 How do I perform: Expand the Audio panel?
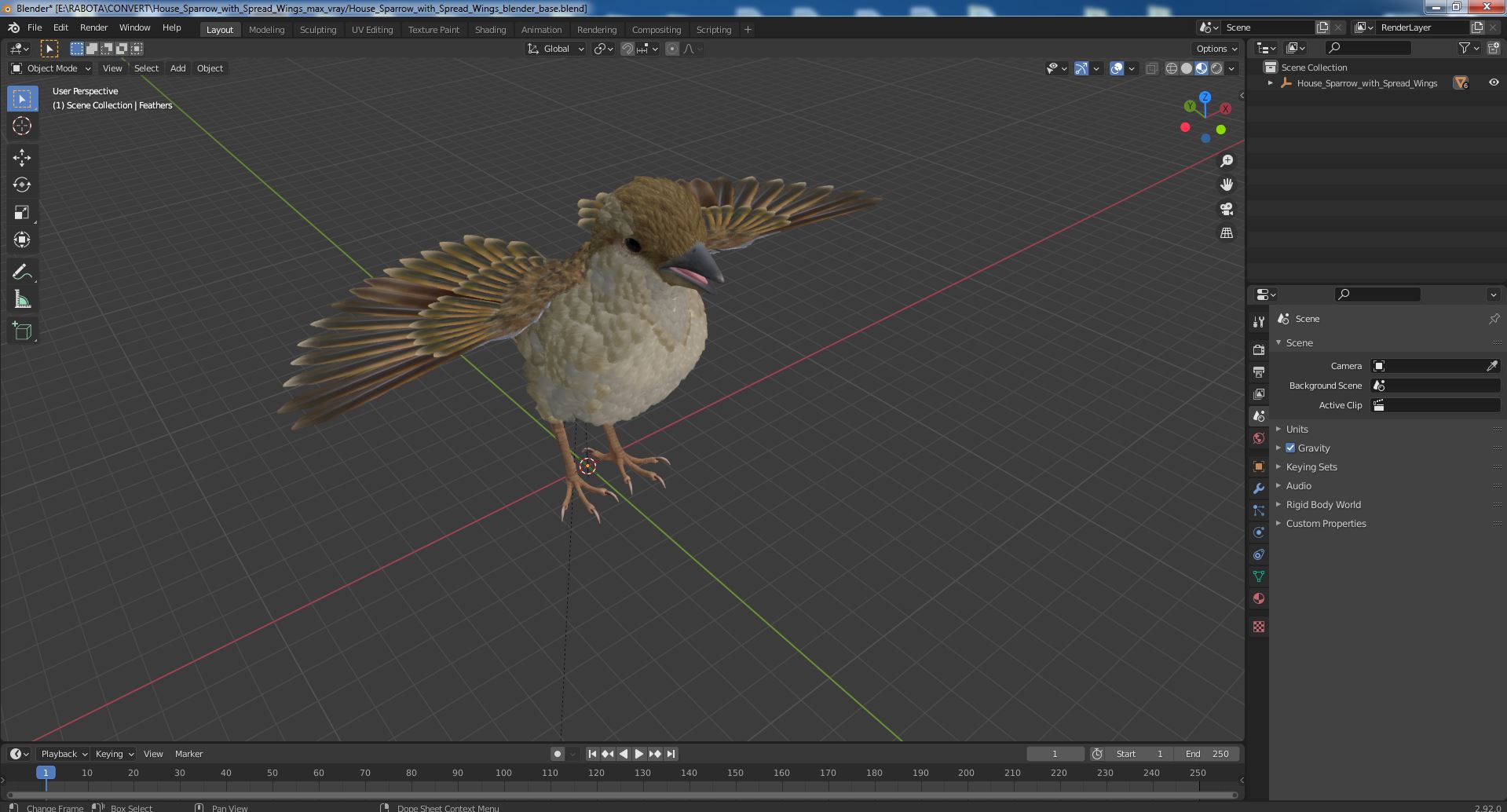(x=1298, y=485)
